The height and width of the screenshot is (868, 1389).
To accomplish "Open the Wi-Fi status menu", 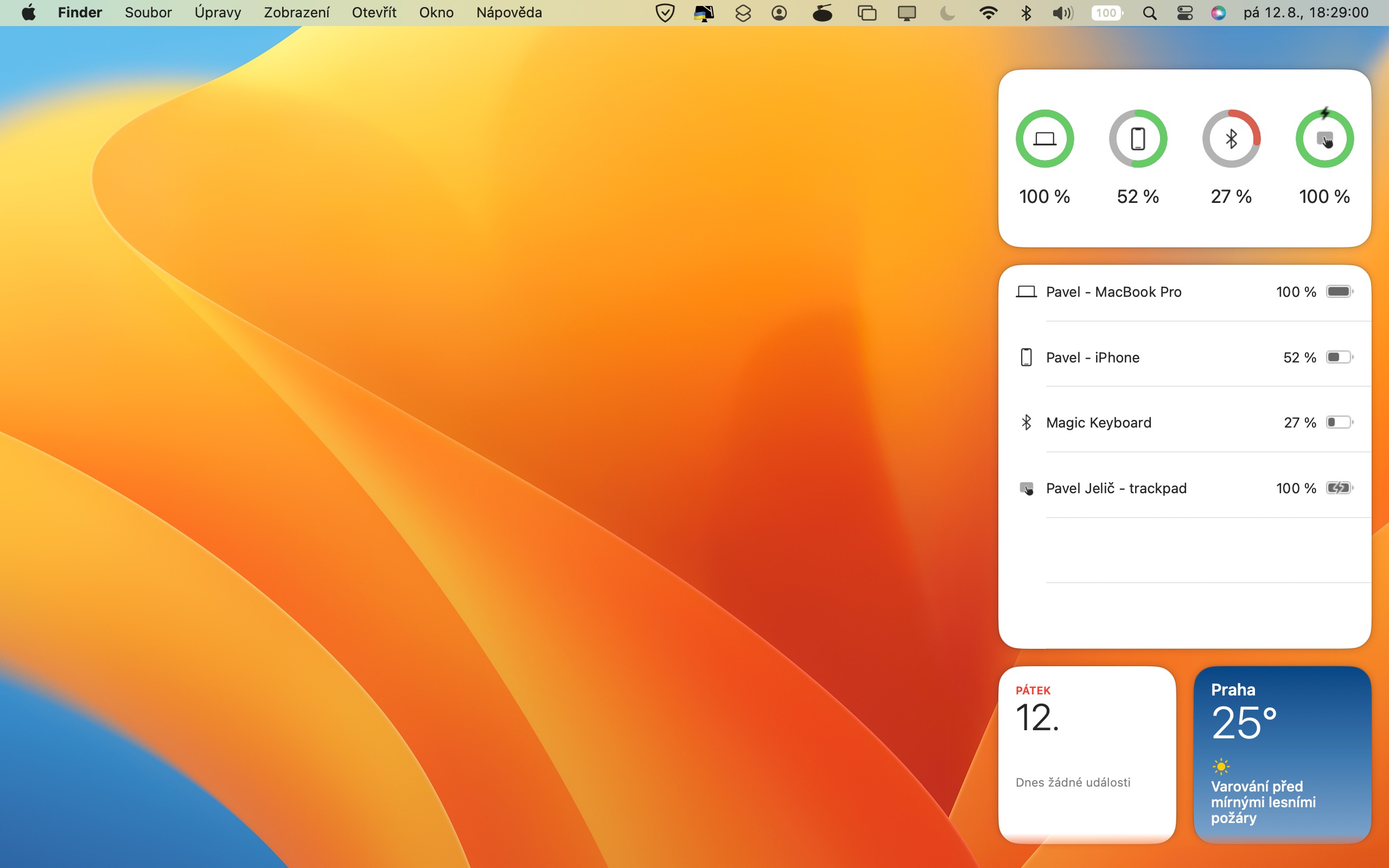I will click(988, 12).
